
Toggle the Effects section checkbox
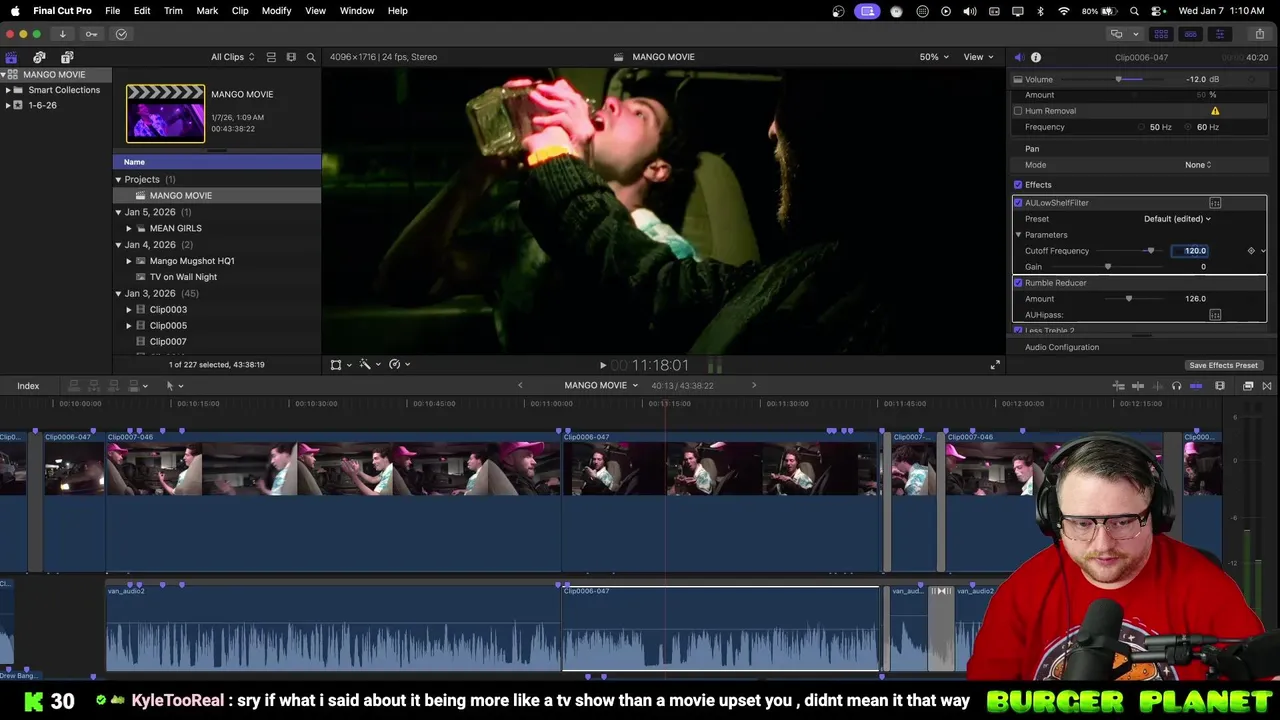(1018, 185)
